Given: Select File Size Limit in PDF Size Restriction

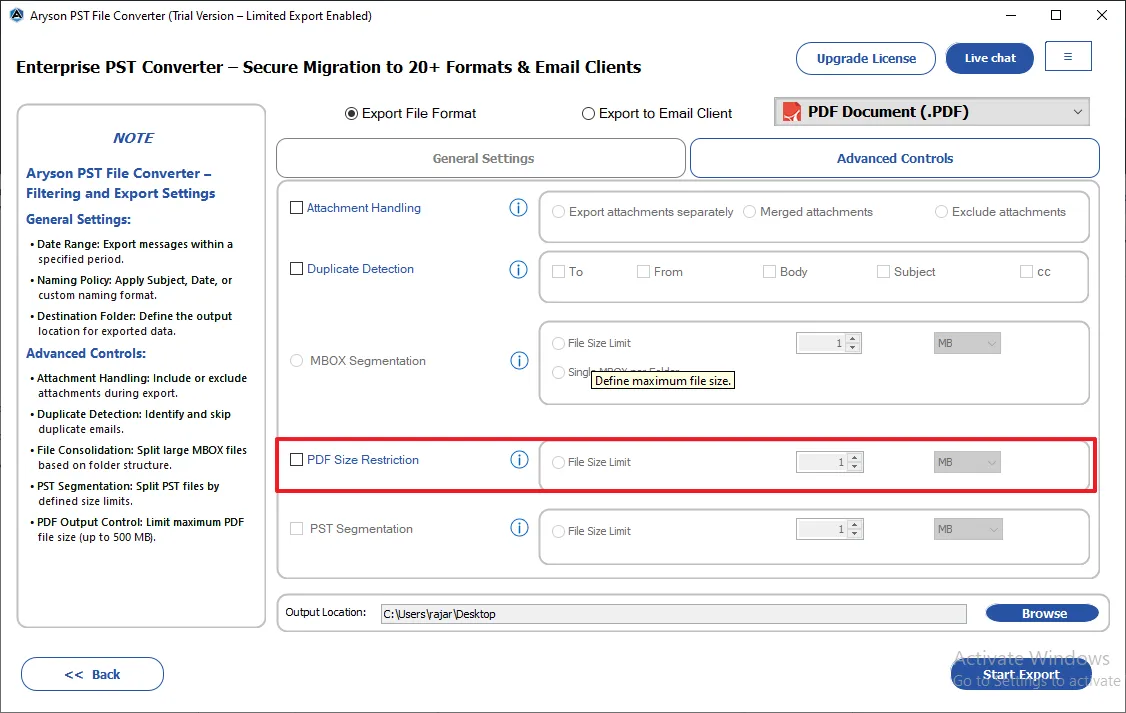Looking at the screenshot, I should tap(558, 462).
